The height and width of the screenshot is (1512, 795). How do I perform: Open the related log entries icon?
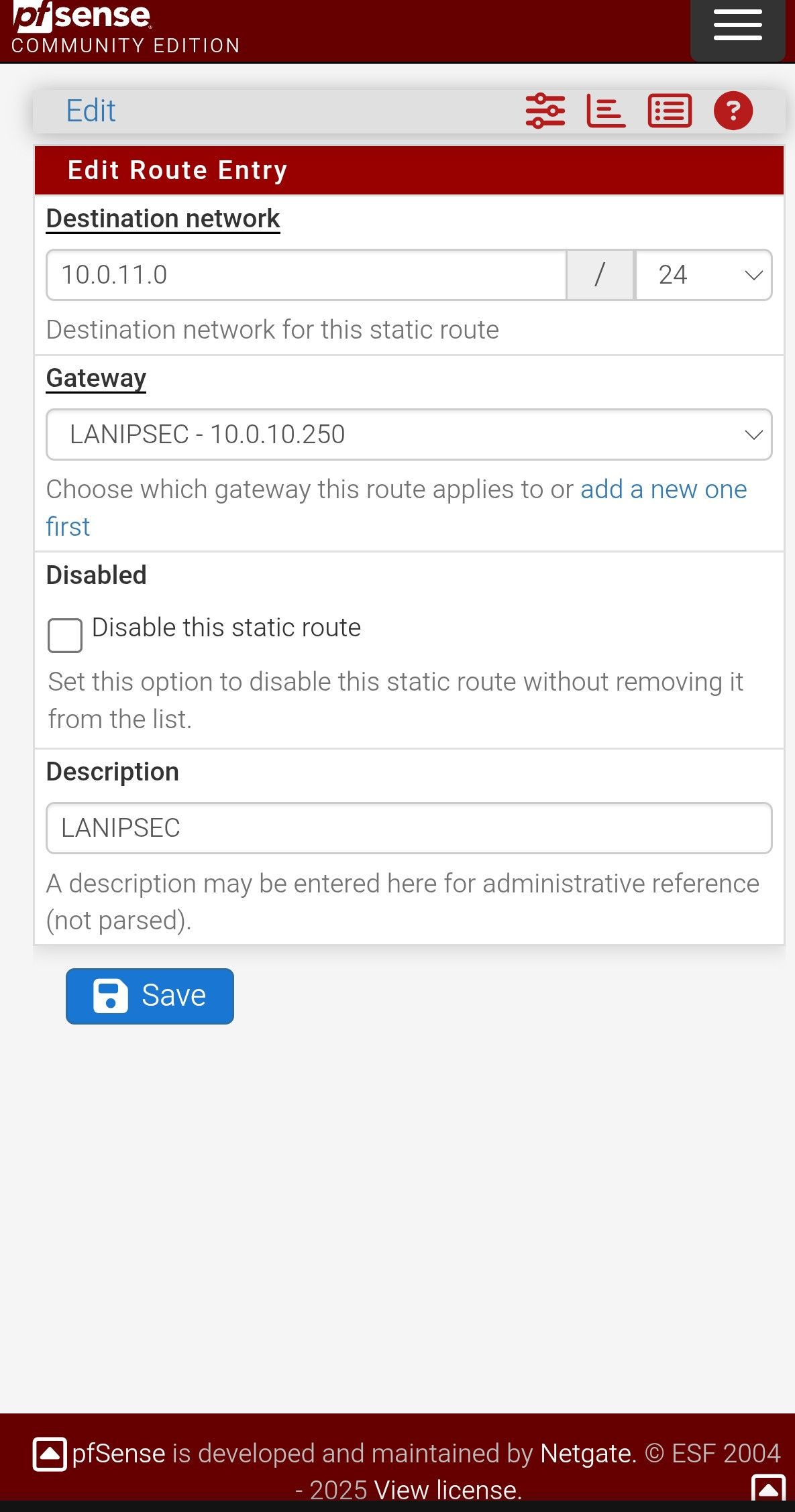pyautogui.click(x=670, y=111)
